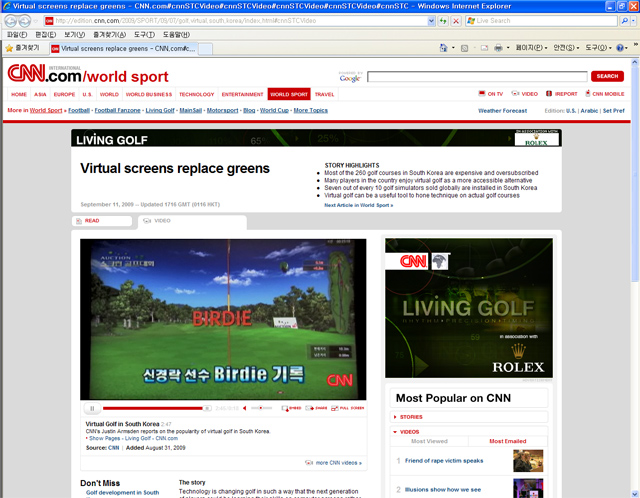Switch to the Read tab
The width and height of the screenshot is (640, 498).
coord(92,220)
